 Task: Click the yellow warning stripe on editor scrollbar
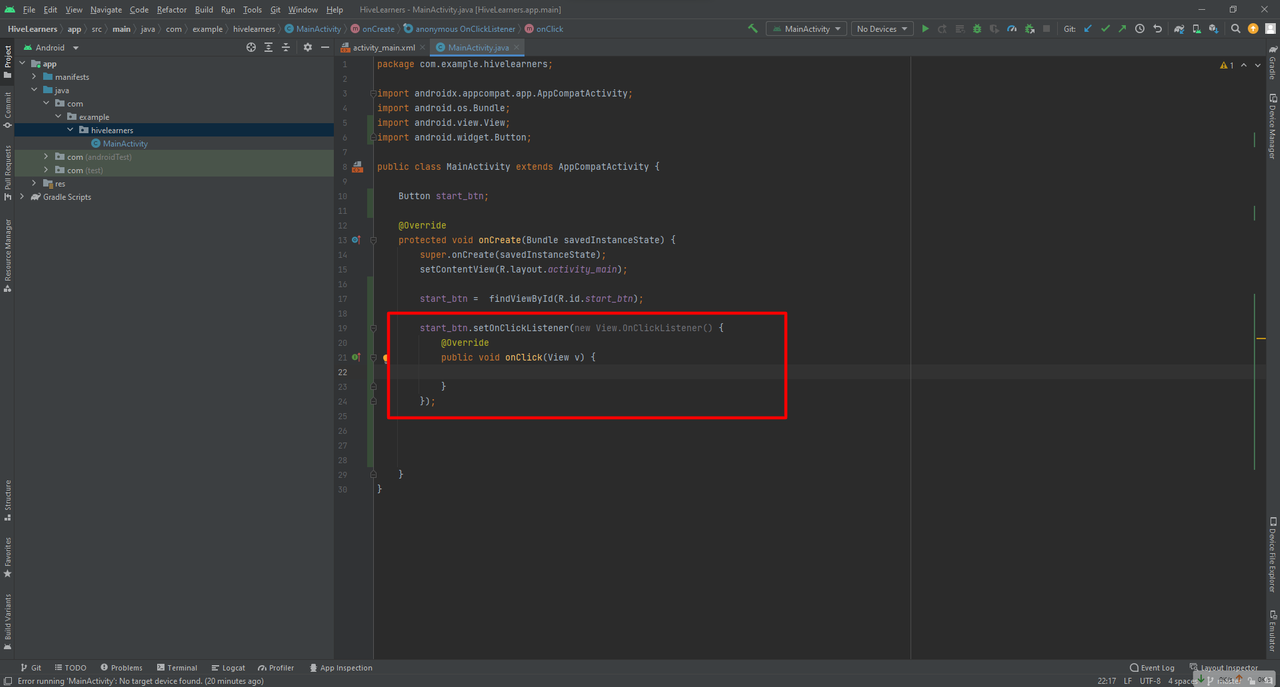1261,339
